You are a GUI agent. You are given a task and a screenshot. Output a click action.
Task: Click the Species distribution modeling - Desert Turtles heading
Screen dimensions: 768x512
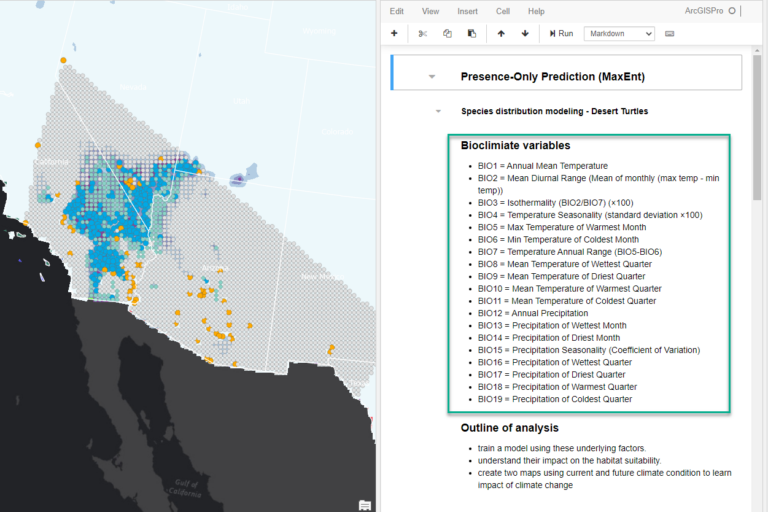pos(554,111)
